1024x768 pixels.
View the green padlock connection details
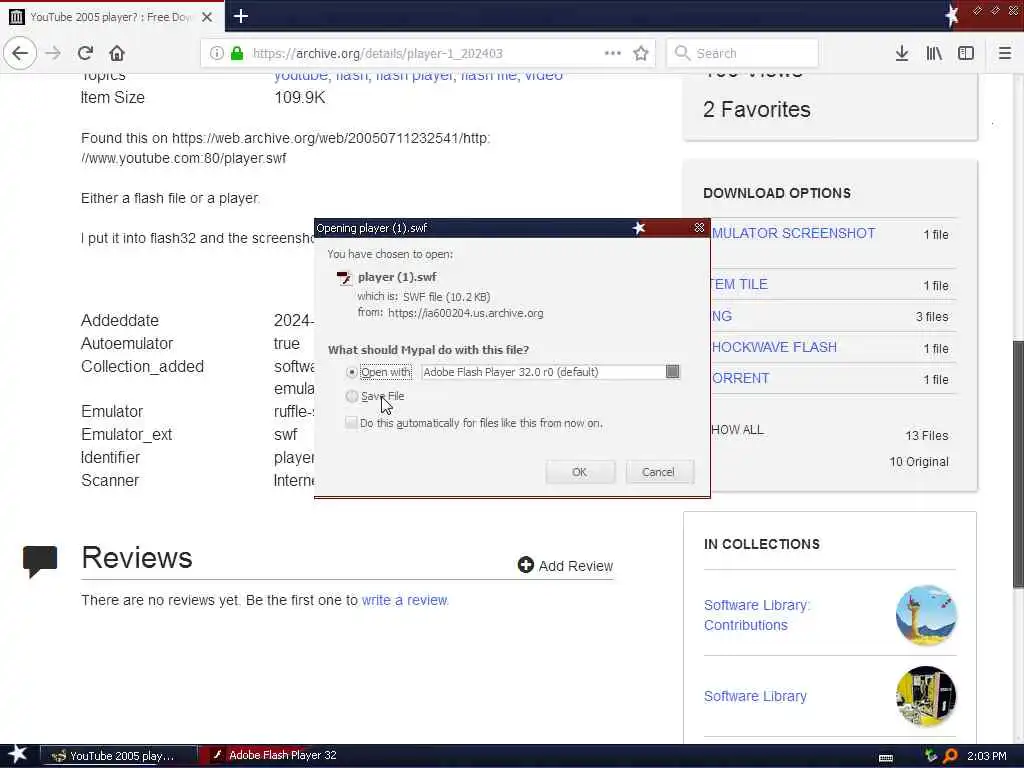(237, 53)
